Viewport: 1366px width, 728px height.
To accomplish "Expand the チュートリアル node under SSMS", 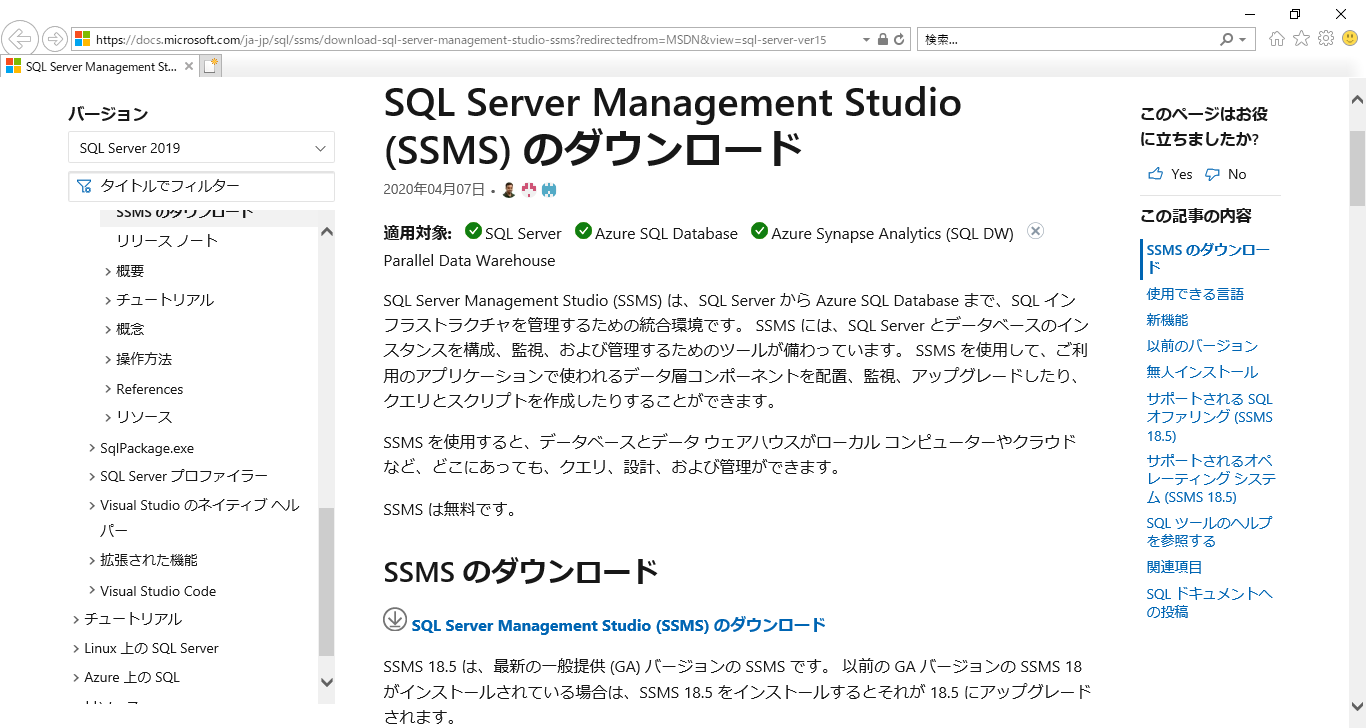I will (108, 300).
